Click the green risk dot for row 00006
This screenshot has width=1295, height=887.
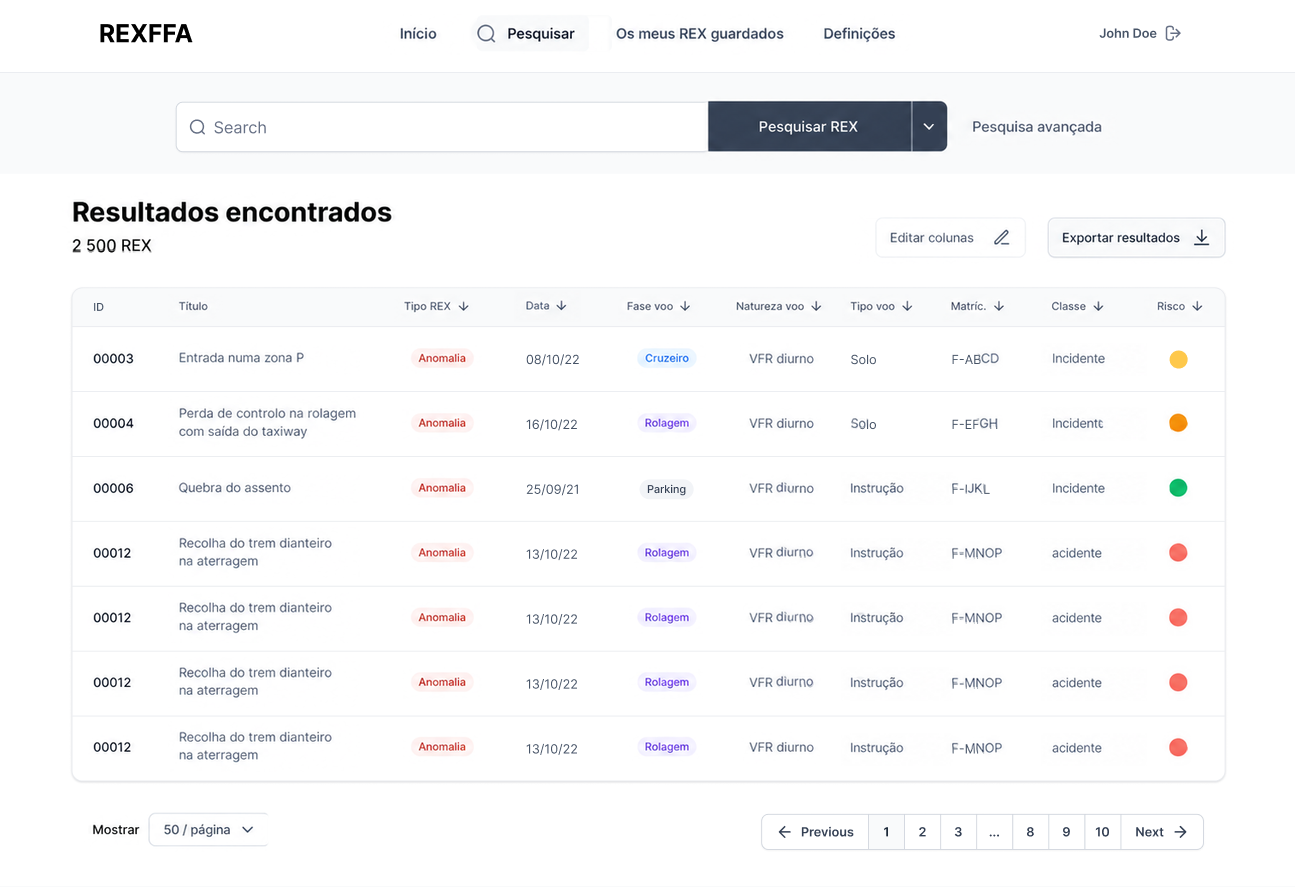(1178, 488)
